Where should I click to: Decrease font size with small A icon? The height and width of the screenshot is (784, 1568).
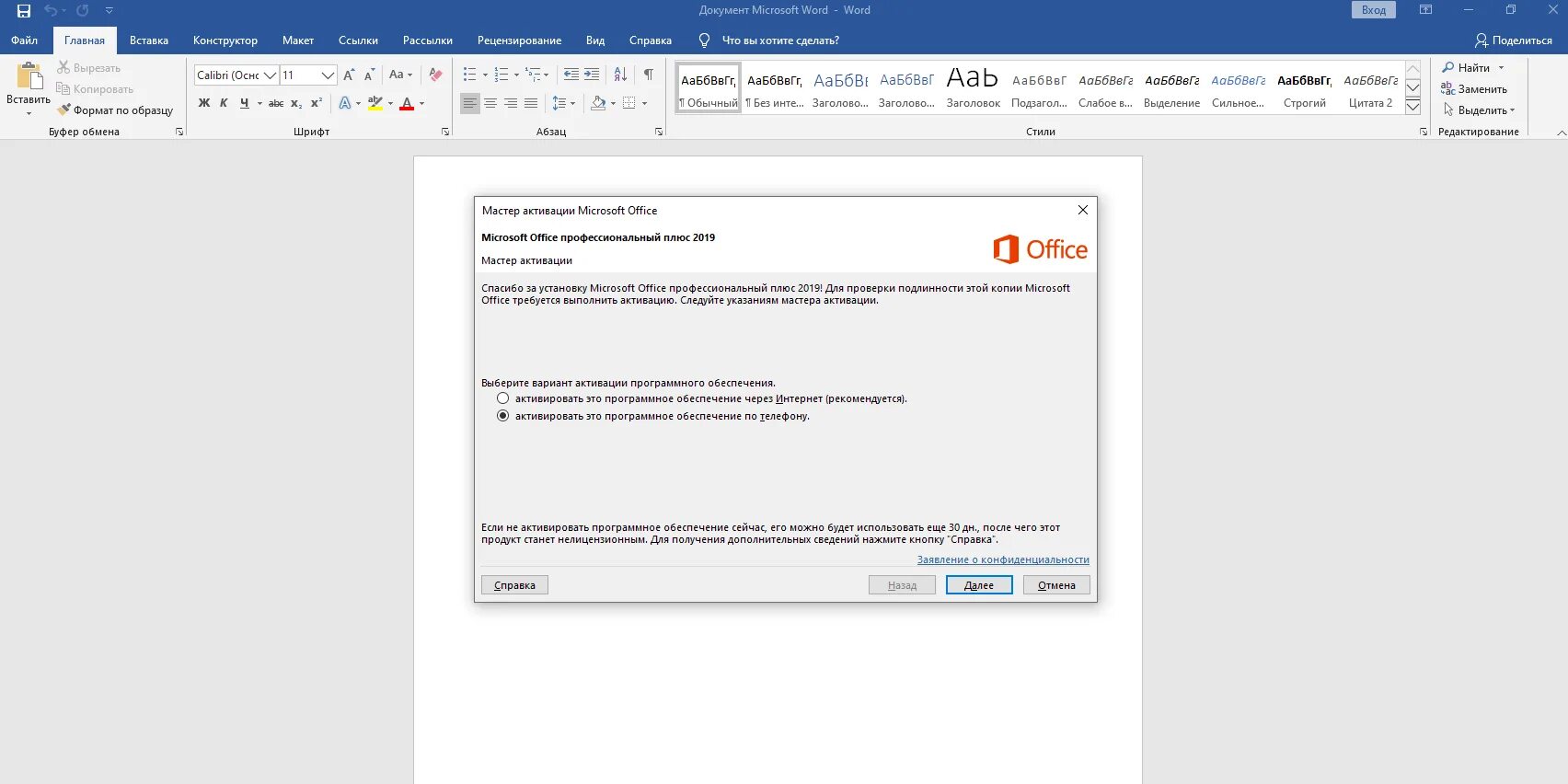[369, 75]
